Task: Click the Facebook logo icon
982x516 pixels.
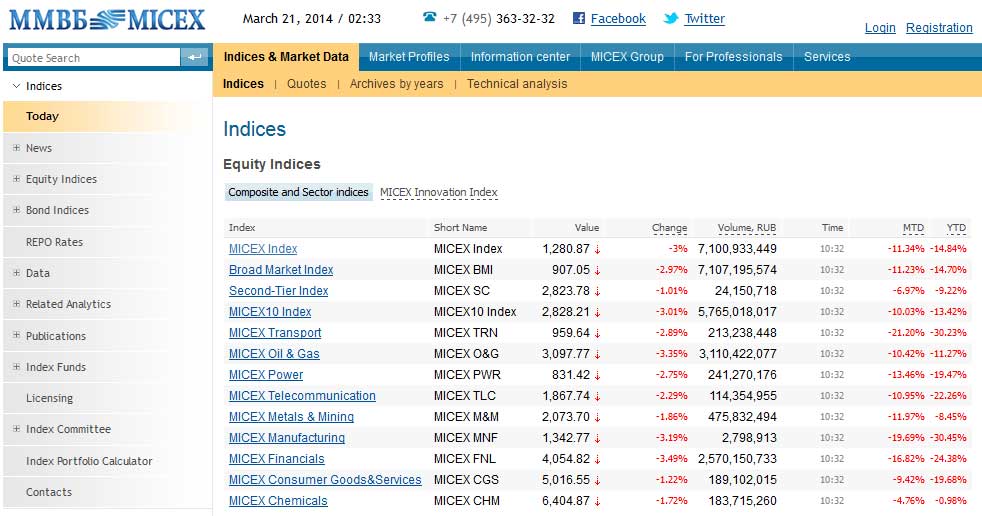Action: [579, 18]
